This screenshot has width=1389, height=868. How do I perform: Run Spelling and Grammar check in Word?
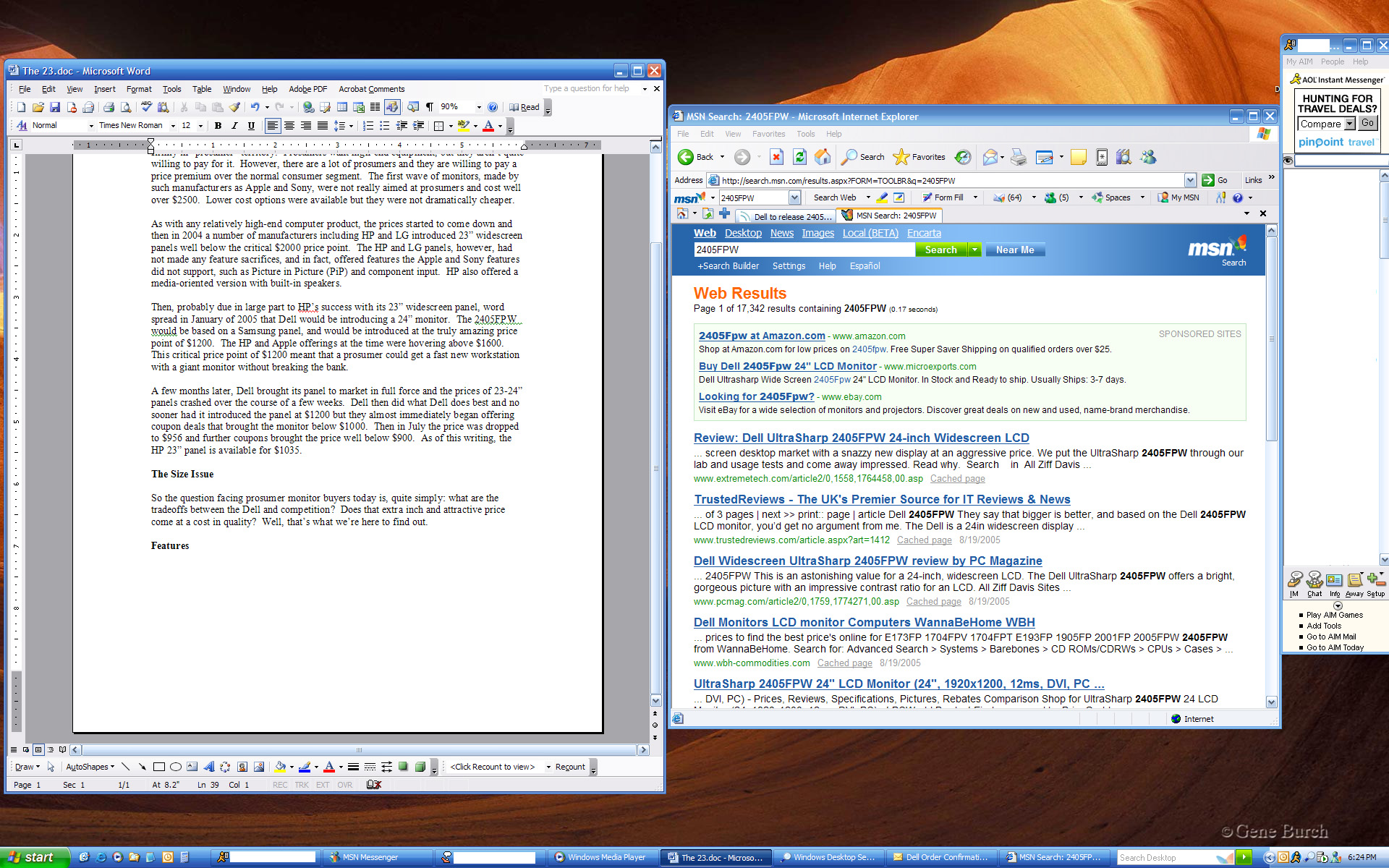pos(146,107)
